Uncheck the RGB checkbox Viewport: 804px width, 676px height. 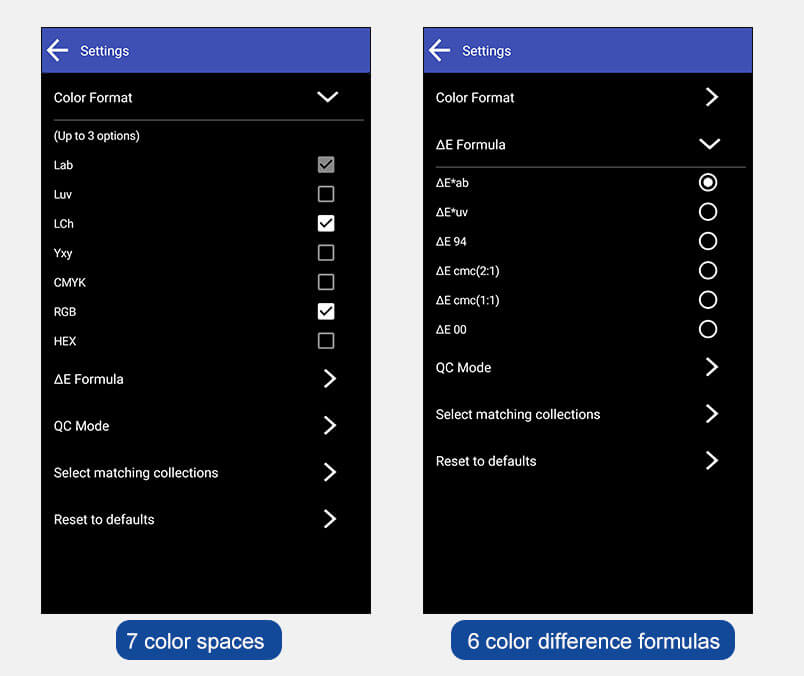point(326,311)
